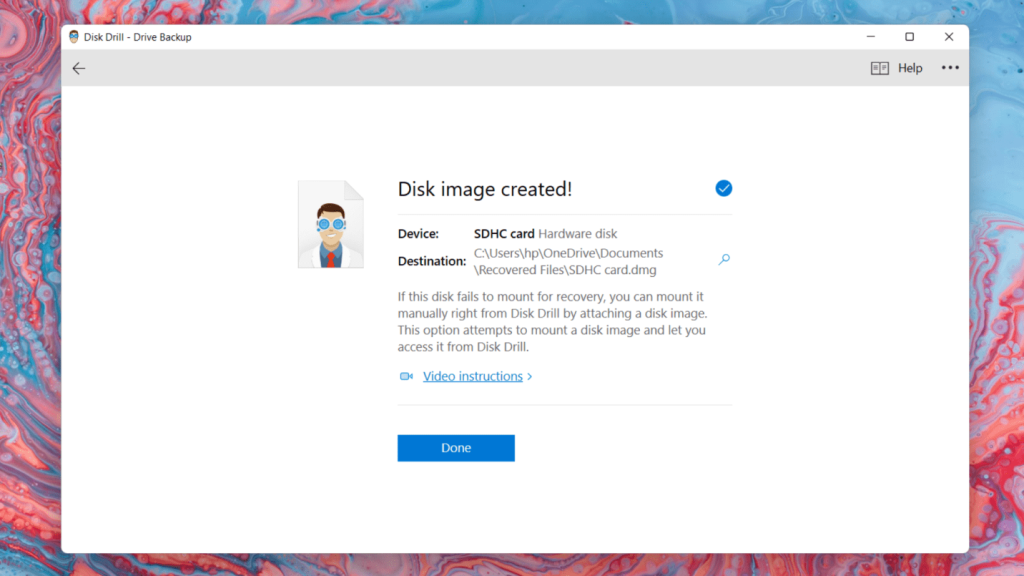
Task: Click the magnifier icon beside destination path
Action: pyautogui.click(x=724, y=260)
